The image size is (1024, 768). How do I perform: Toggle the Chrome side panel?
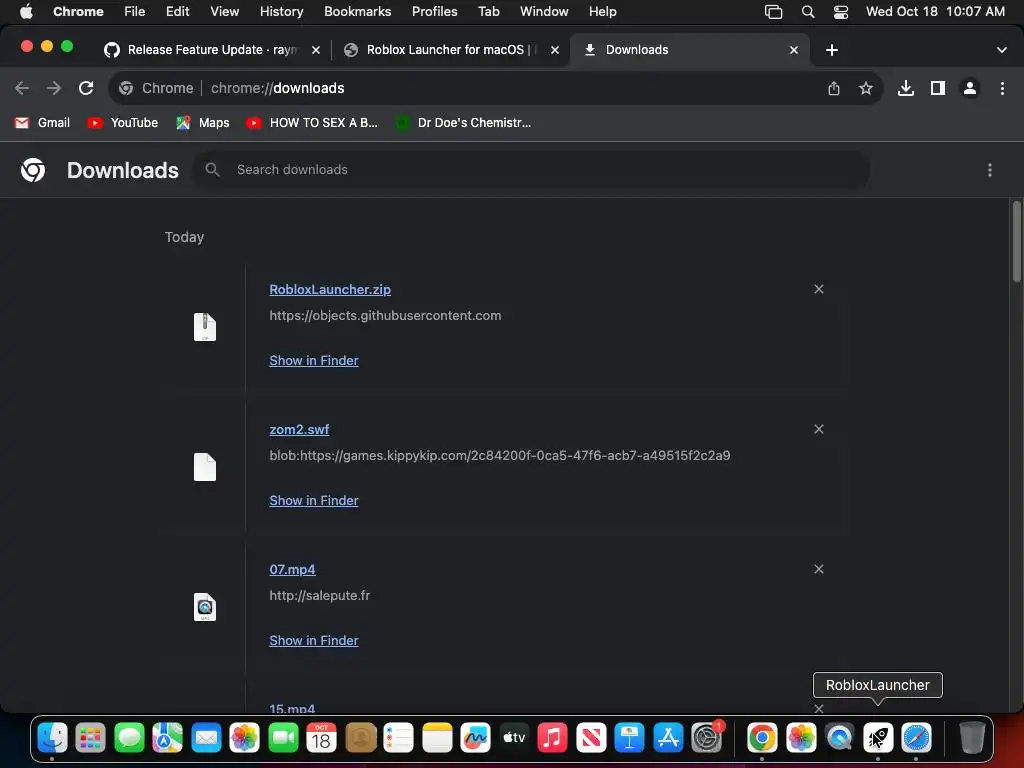click(938, 88)
